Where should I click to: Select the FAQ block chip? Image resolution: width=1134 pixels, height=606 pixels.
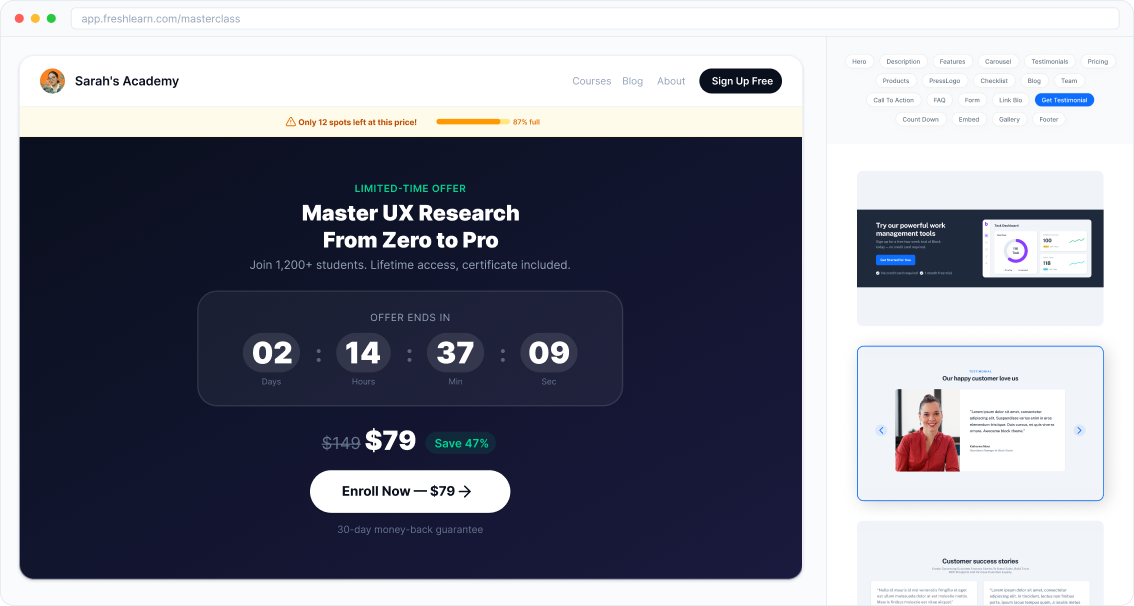(x=939, y=100)
